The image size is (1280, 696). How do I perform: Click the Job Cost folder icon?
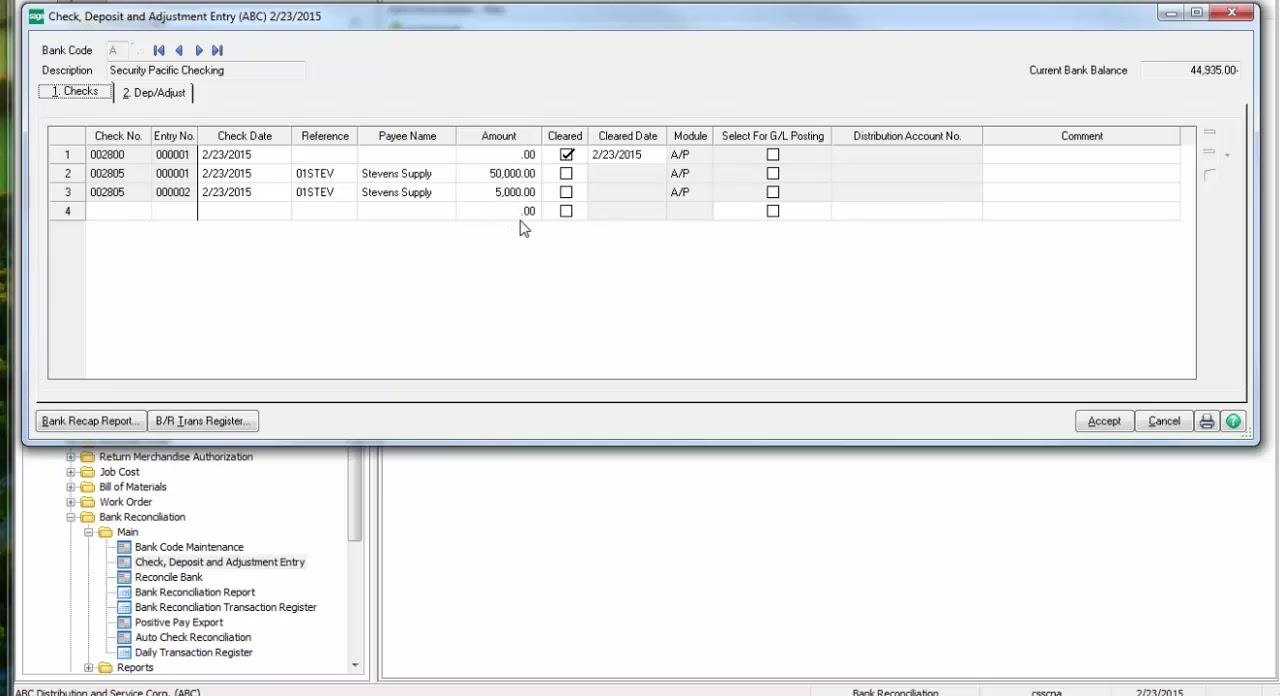87,472
